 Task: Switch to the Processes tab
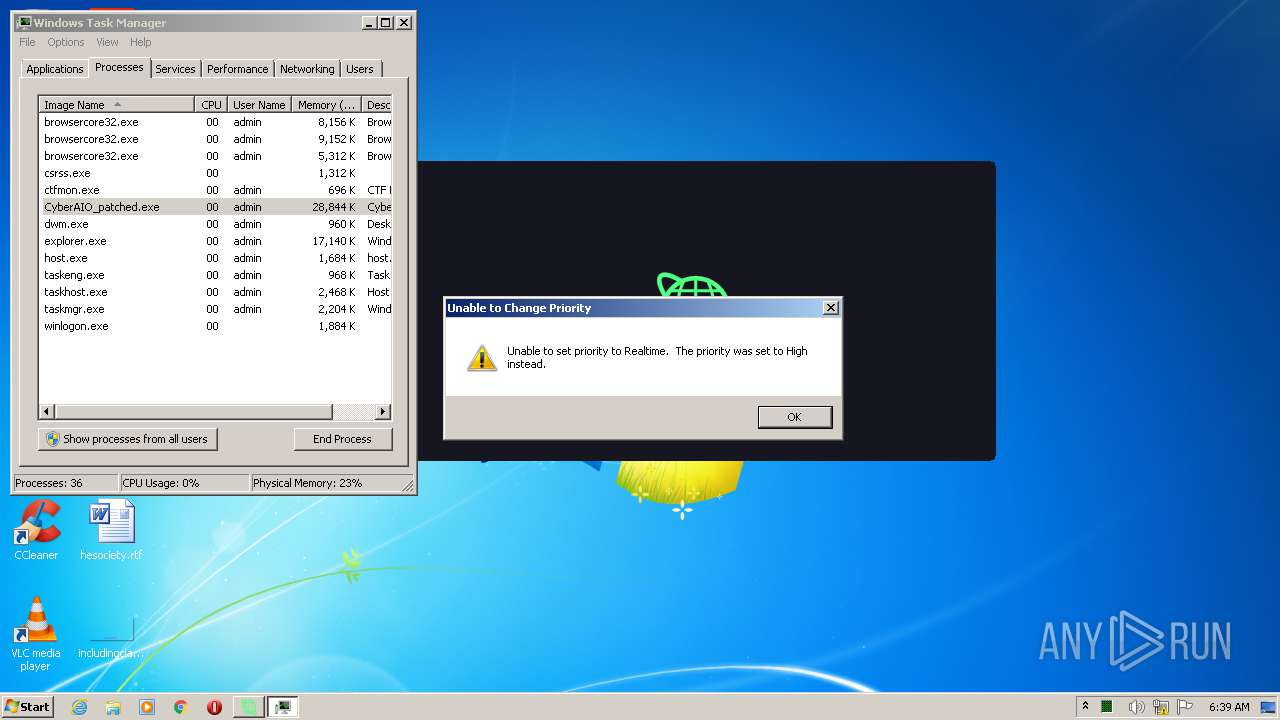tap(119, 67)
